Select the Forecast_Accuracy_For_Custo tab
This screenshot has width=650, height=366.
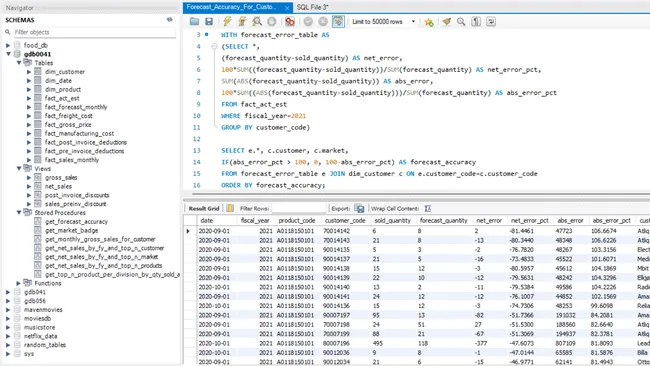(x=231, y=7)
